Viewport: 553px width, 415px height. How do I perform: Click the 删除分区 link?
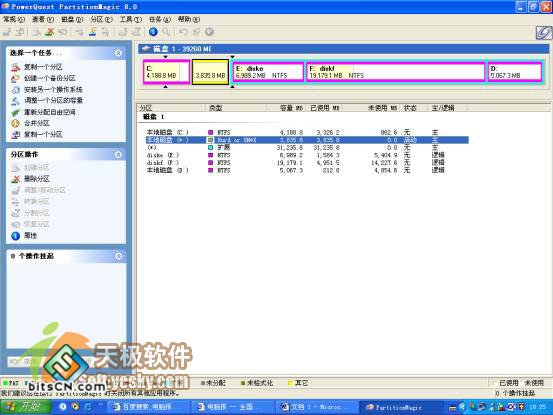point(37,179)
